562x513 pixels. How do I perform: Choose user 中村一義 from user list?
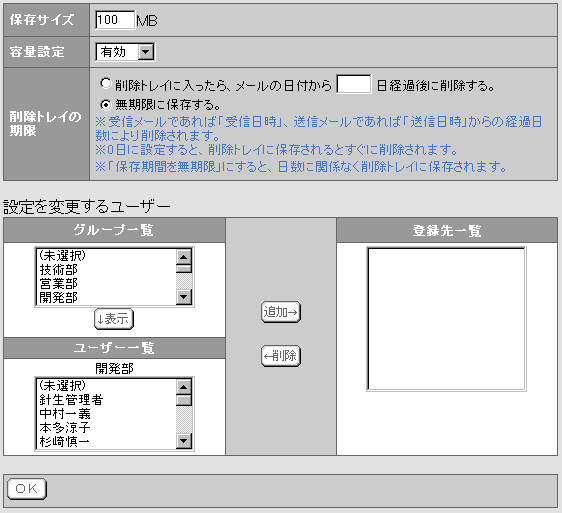(106, 414)
